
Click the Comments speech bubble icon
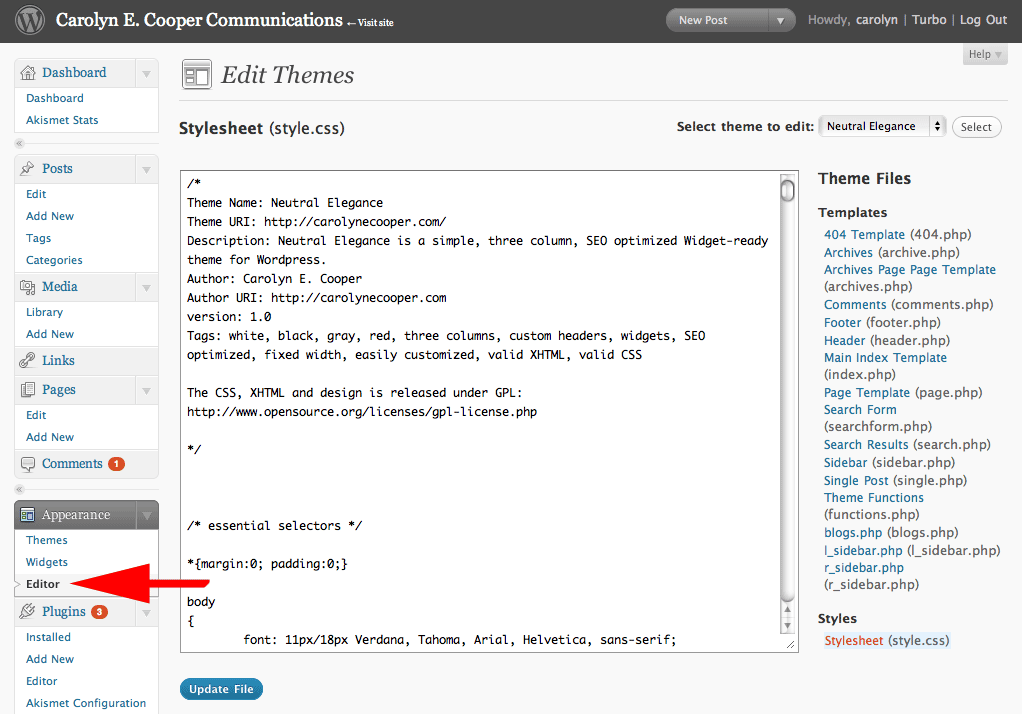tap(27, 463)
